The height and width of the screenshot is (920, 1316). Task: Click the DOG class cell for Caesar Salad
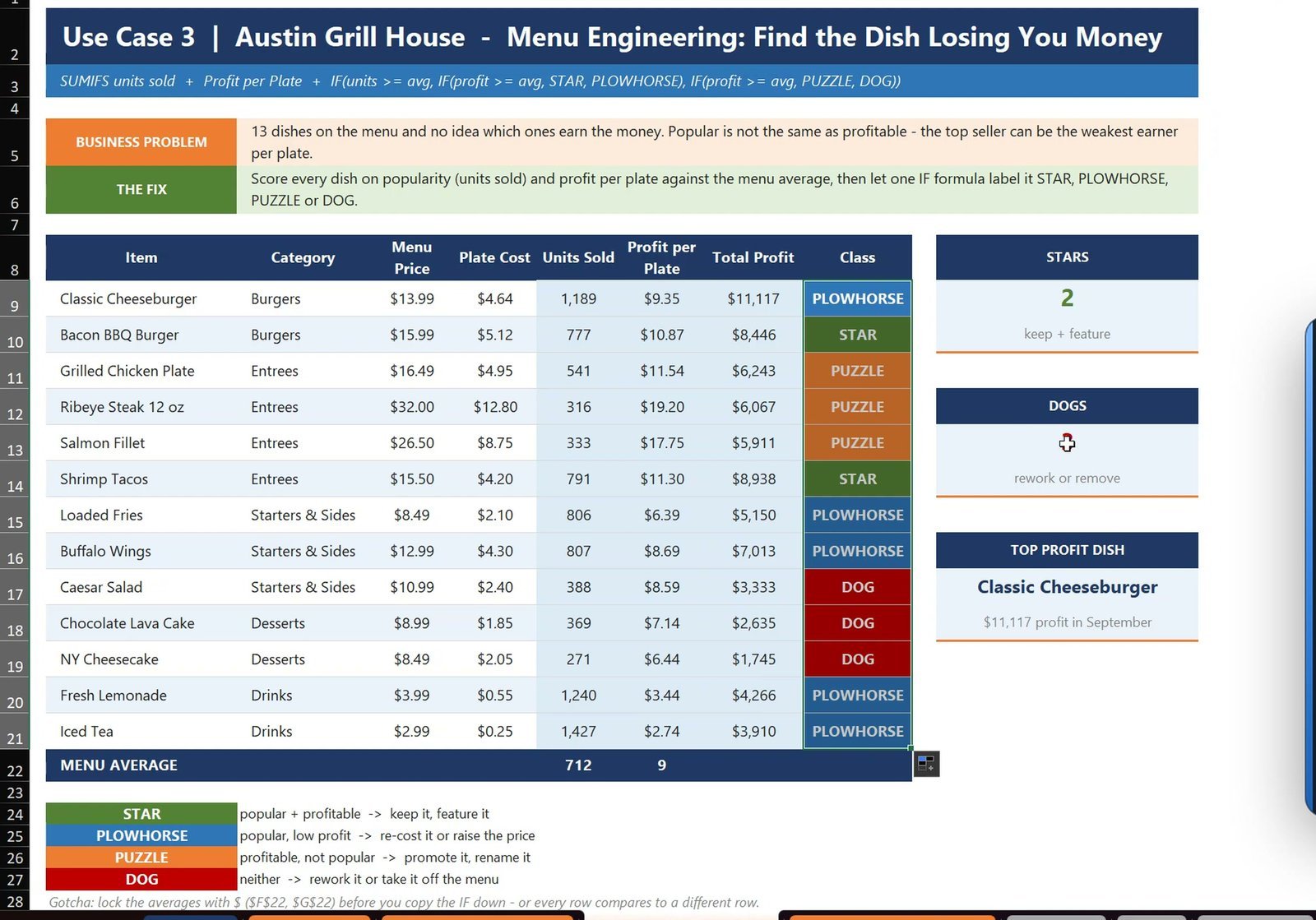[857, 587]
